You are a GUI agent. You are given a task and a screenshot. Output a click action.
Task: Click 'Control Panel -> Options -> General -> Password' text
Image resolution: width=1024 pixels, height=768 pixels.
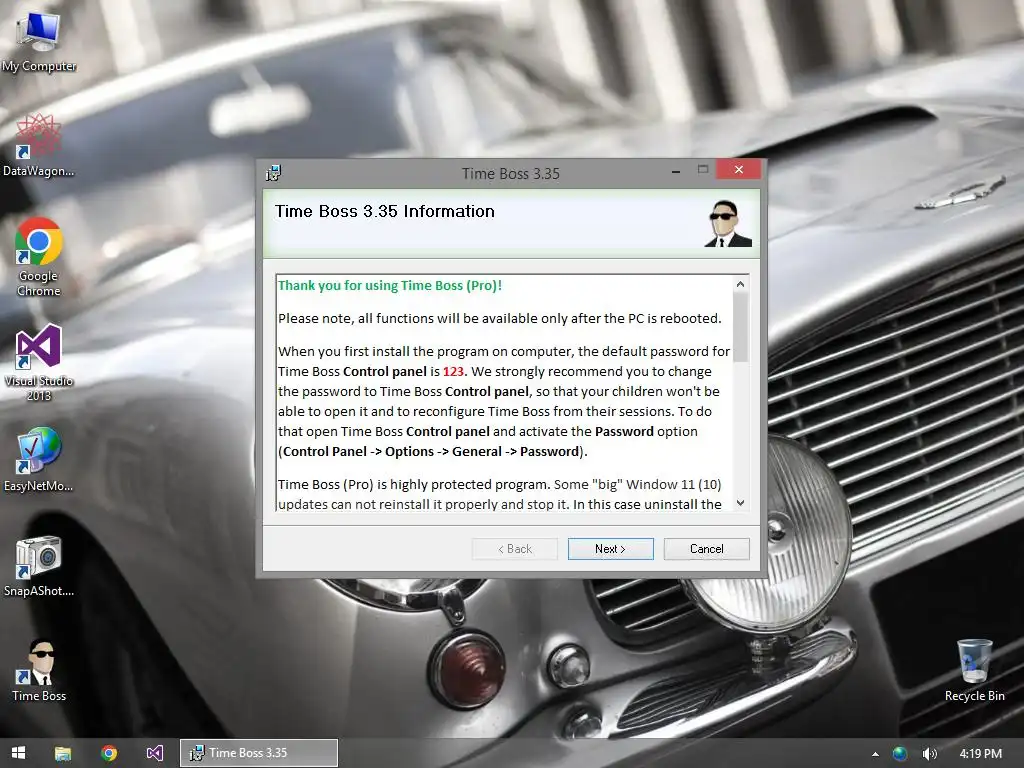click(431, 452)
